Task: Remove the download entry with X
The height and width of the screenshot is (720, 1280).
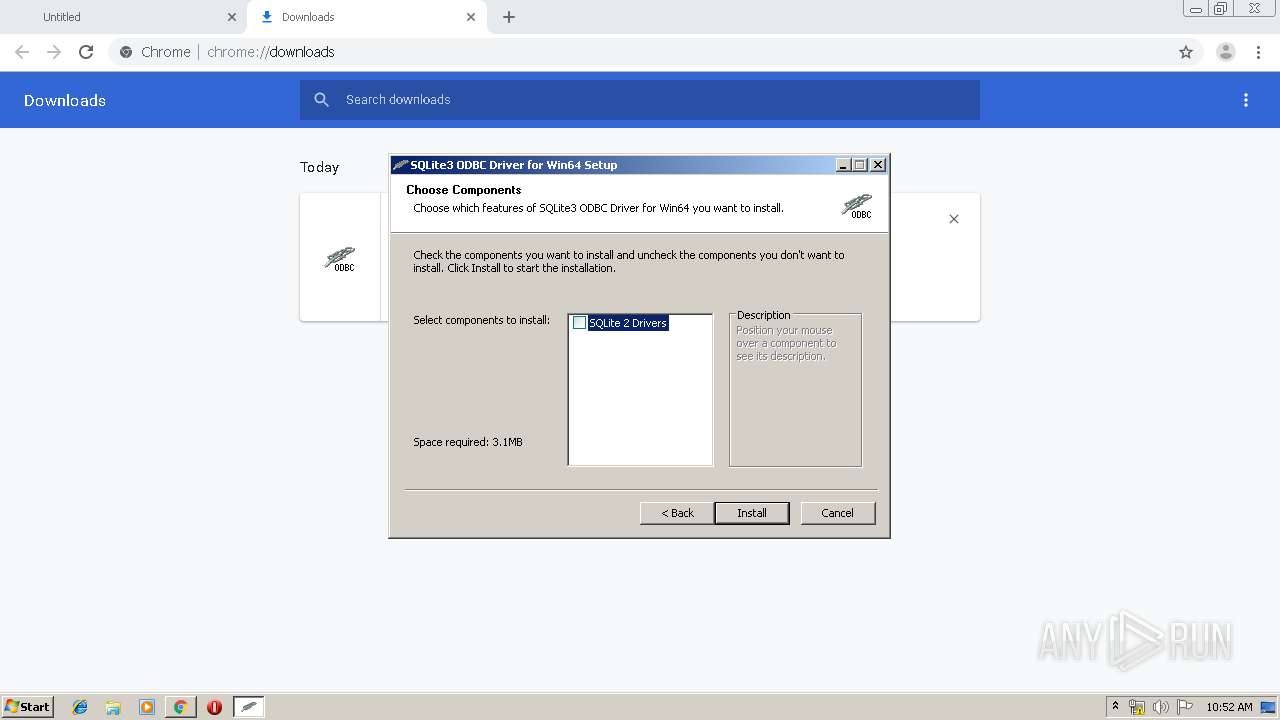Action: [x=954, y=219]
